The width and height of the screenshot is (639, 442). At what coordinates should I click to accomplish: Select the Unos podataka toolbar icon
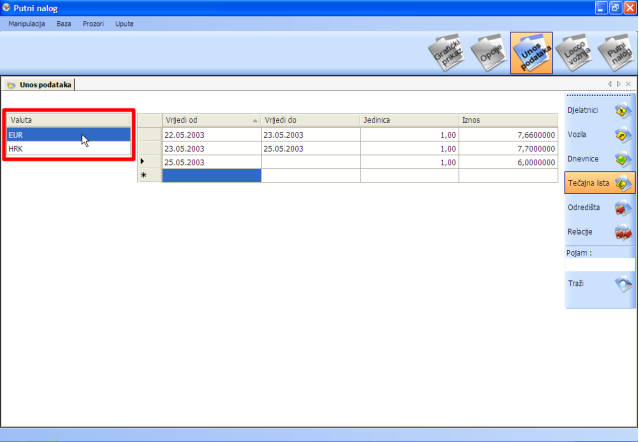(x=531, y=53)
